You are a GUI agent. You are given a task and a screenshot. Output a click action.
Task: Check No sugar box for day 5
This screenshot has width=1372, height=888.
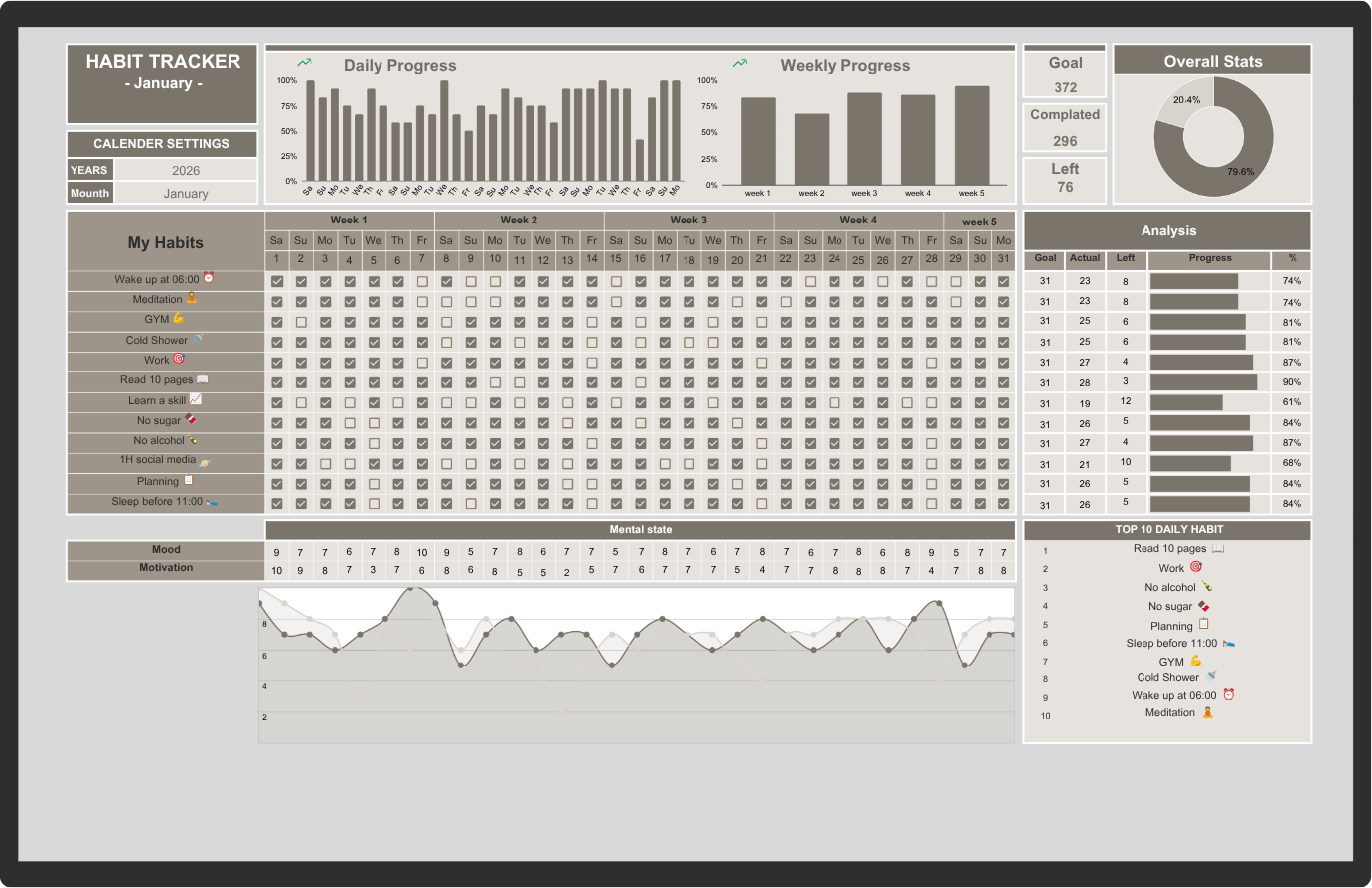(x=374, y=423)
